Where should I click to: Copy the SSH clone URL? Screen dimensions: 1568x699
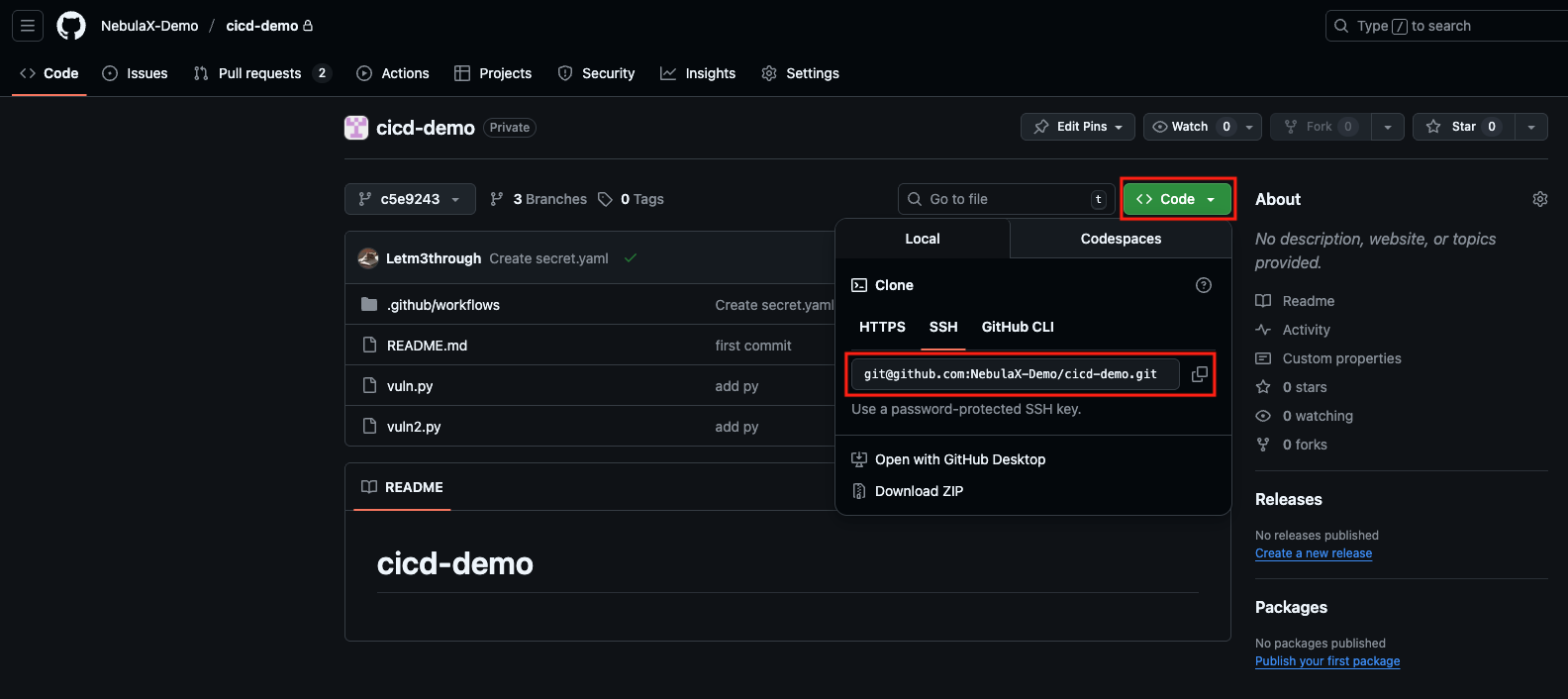pos(1199,374)
